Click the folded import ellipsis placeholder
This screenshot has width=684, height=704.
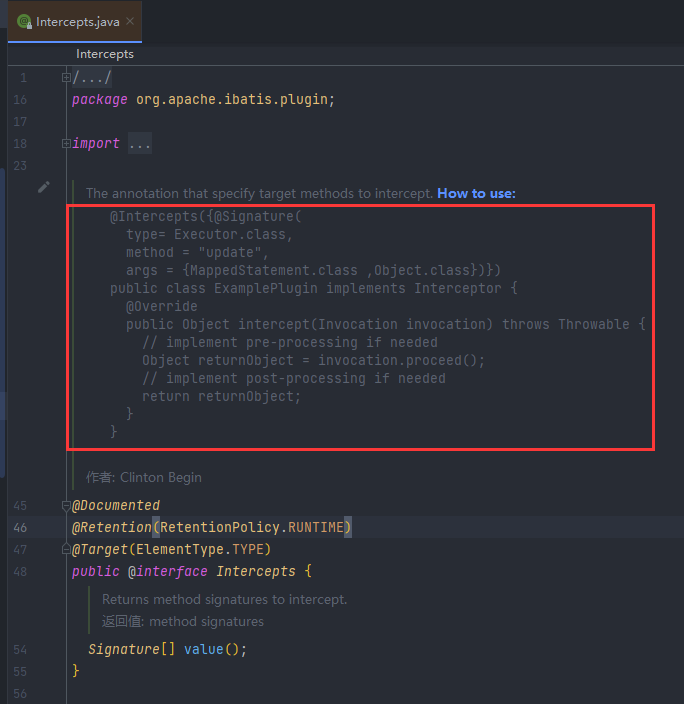pyautogui.click(x=140, y=144)
